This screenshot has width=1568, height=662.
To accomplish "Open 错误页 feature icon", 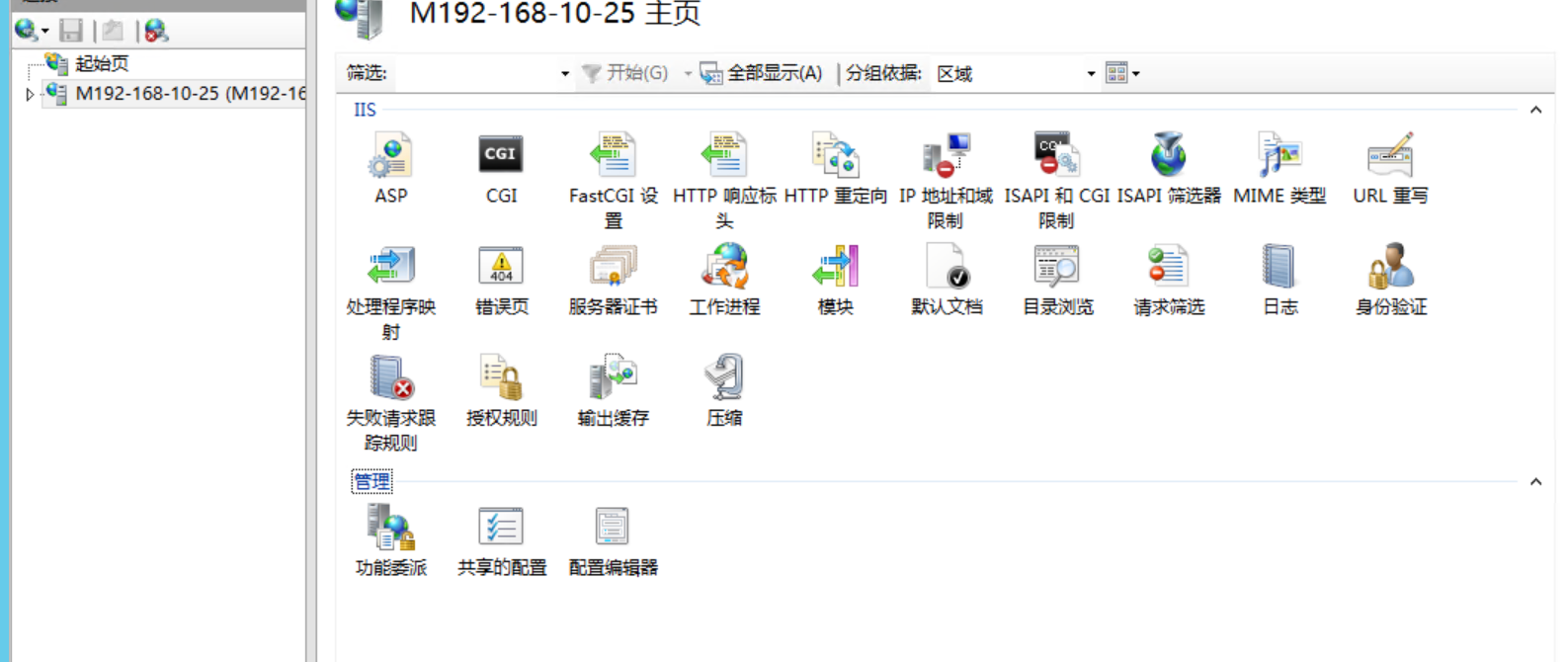I will pos(501,267).
